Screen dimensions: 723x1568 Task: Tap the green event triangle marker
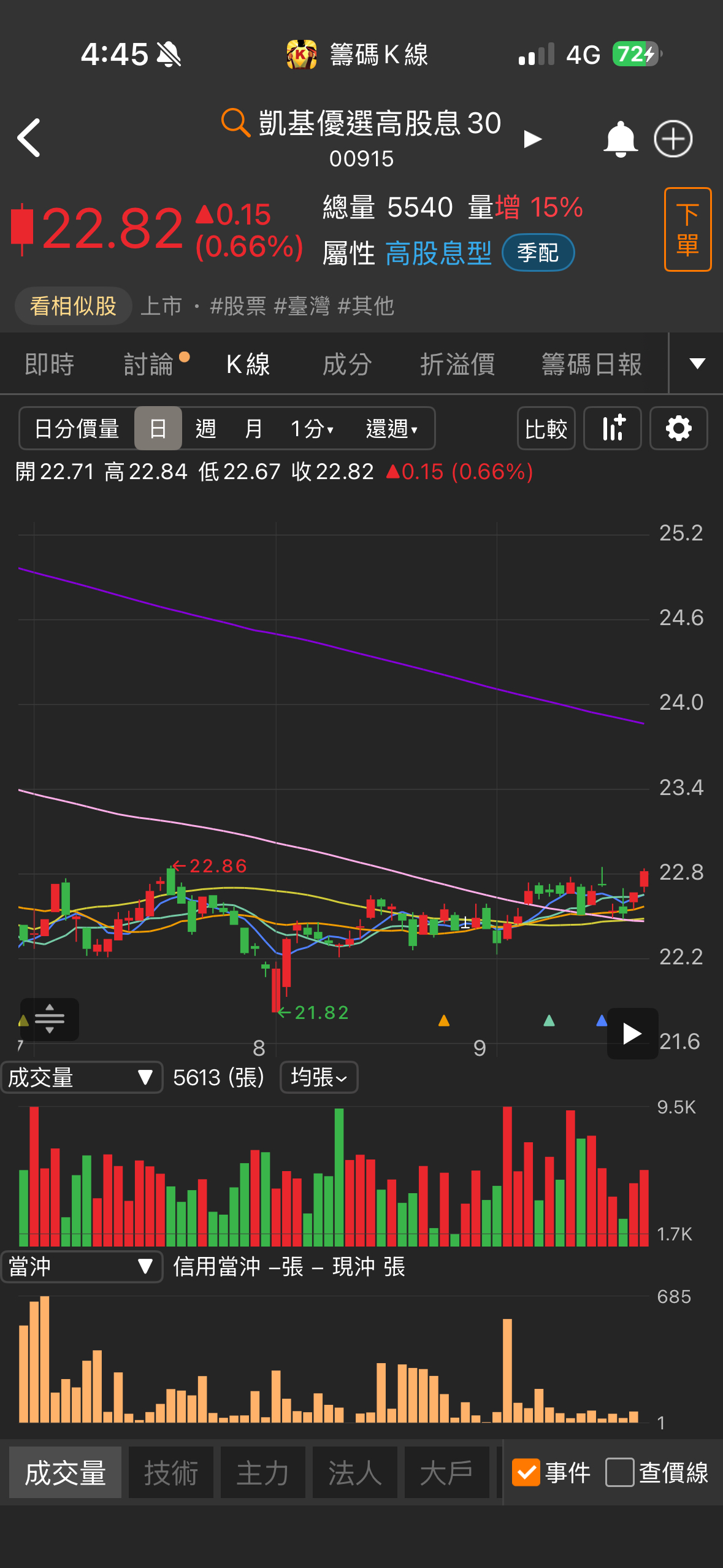549,1020
